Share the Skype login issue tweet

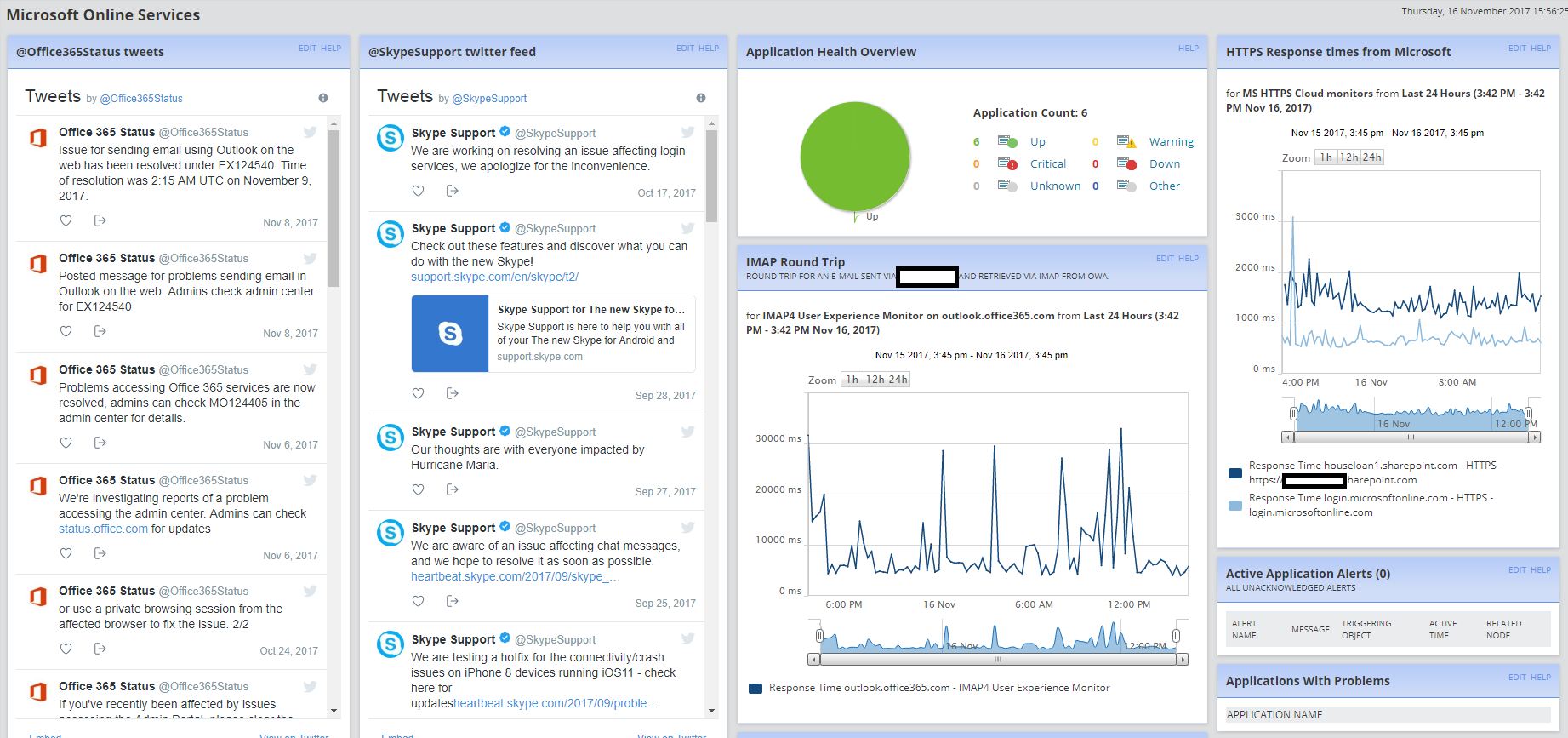[x=453, y=191]
